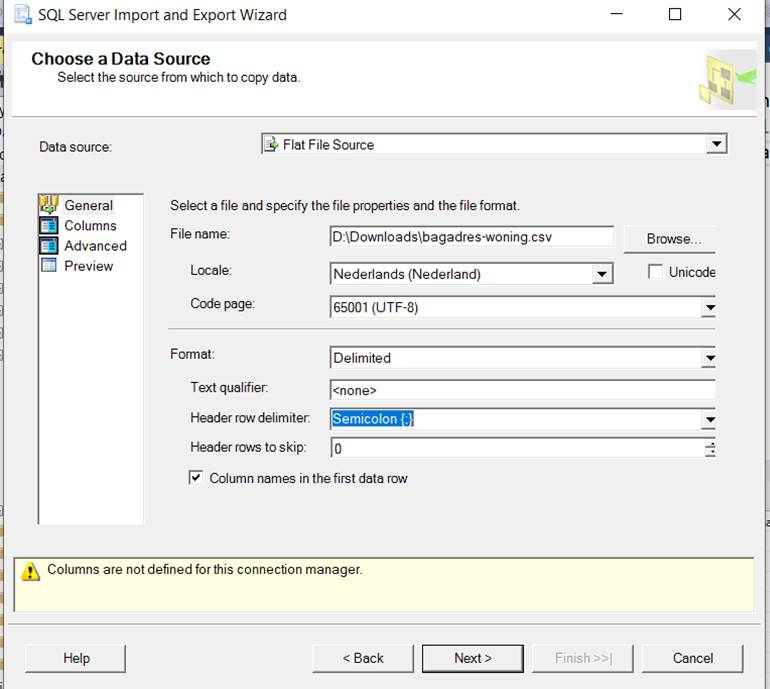
Task: Click the Flat File Source icon
Action: pos(272,144)
